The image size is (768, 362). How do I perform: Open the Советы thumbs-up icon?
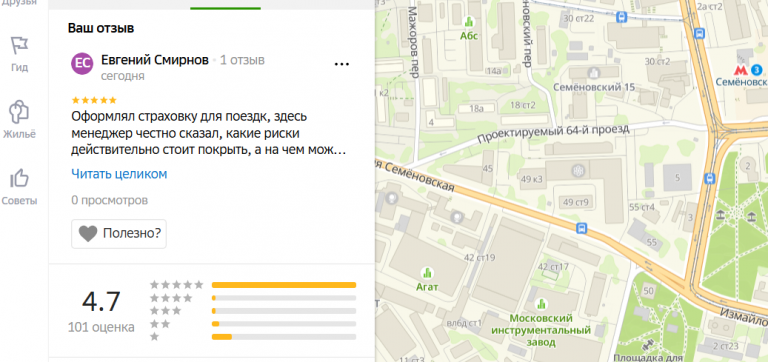tap(19, 178)
